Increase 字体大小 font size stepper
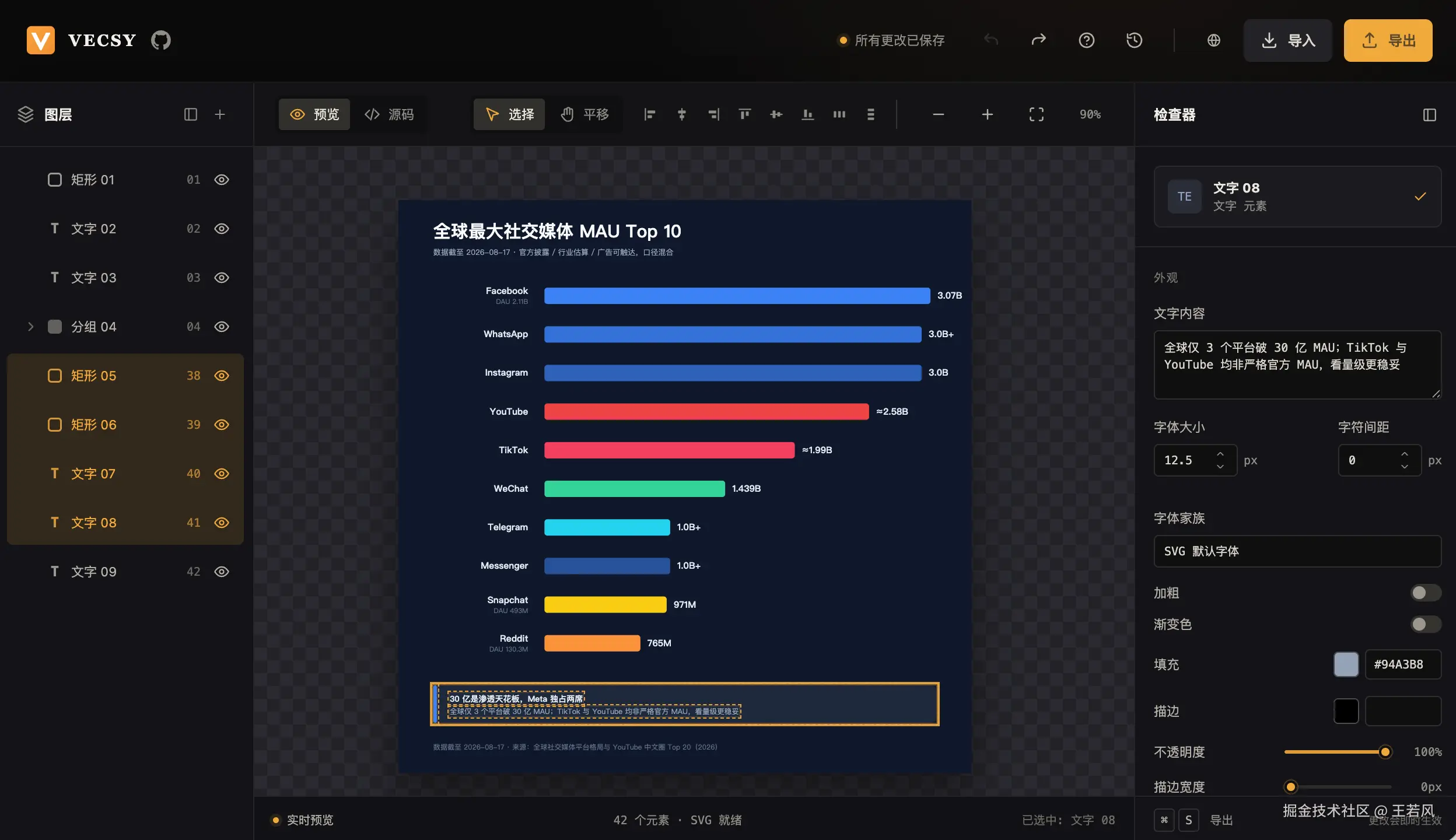The height and width of the screenshot is (840, 1456). (x=1220, y=454)
